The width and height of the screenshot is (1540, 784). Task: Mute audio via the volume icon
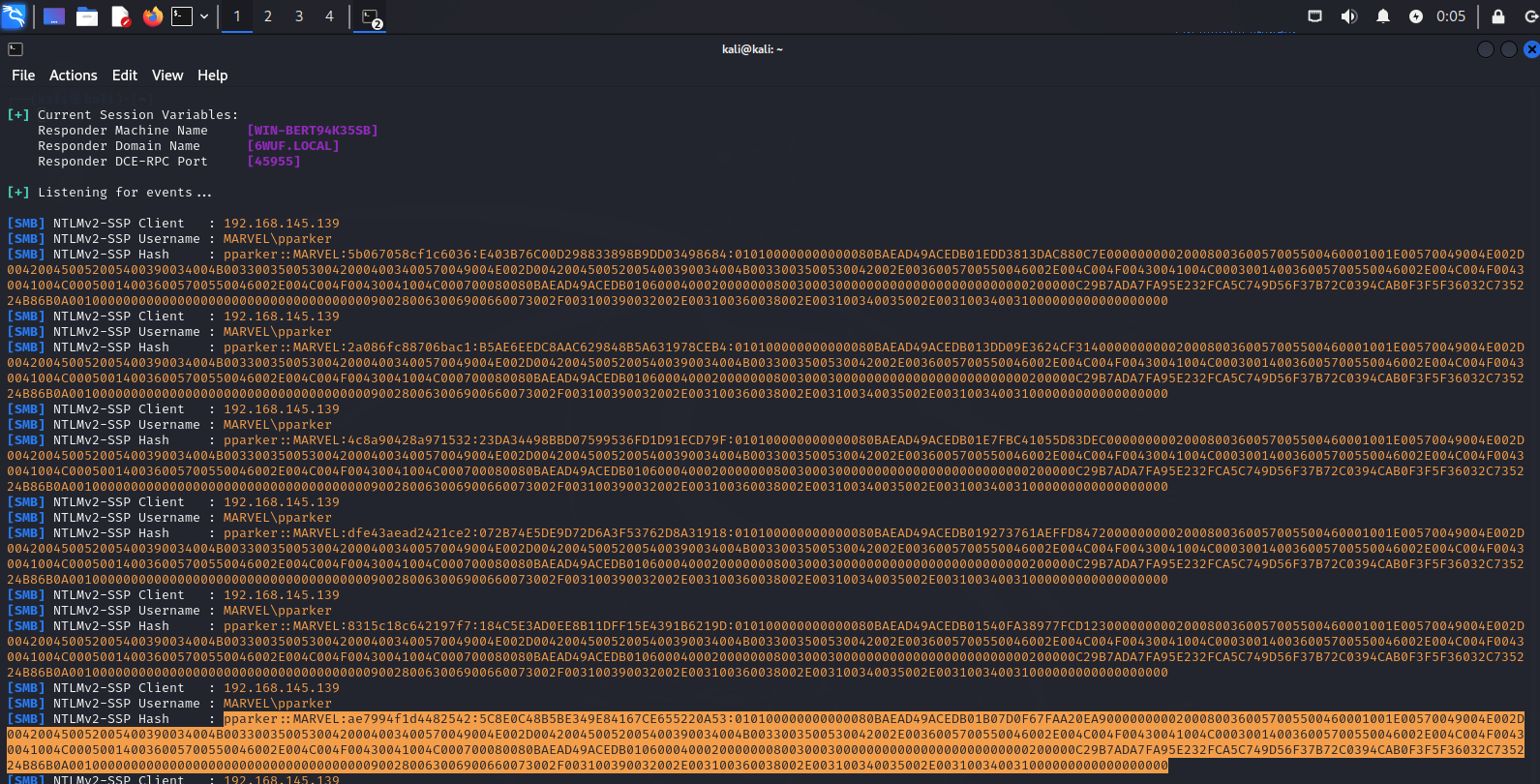click(1348, 16)
